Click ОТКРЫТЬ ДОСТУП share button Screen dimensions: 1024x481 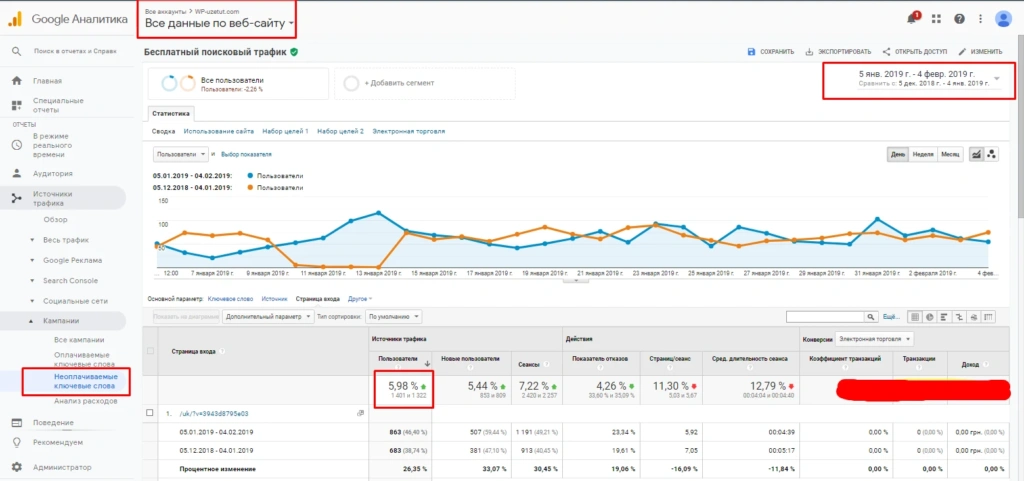pos(914,52)
